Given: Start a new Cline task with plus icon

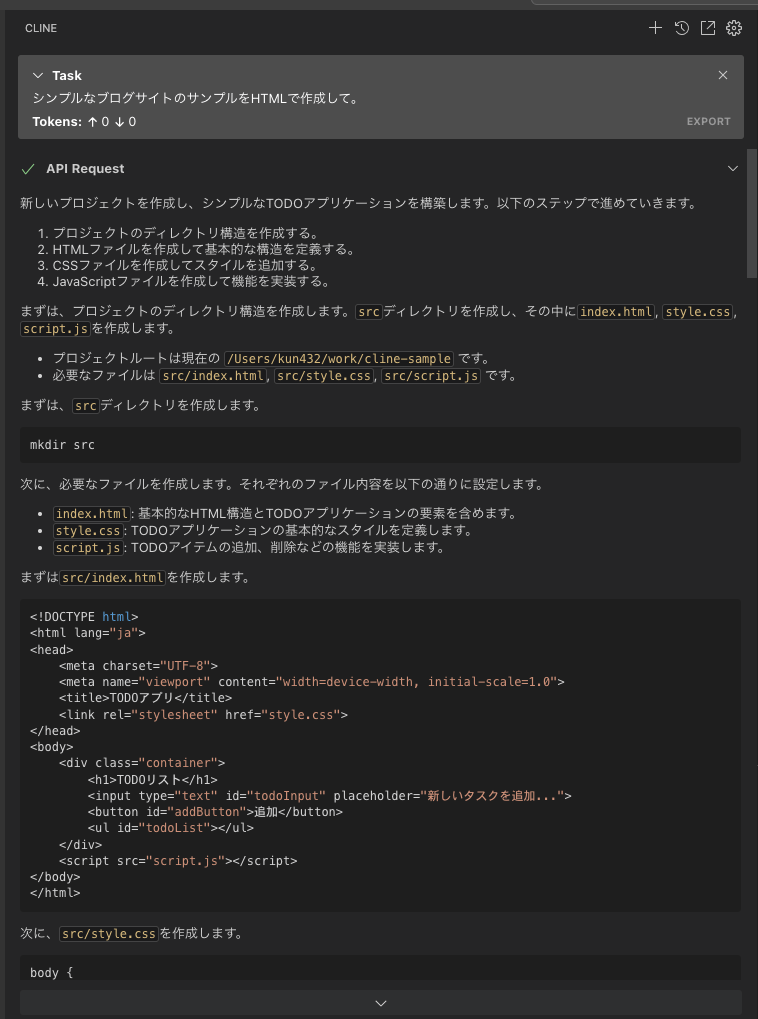Looking at the screenshot, I should (x=655, y=28).
